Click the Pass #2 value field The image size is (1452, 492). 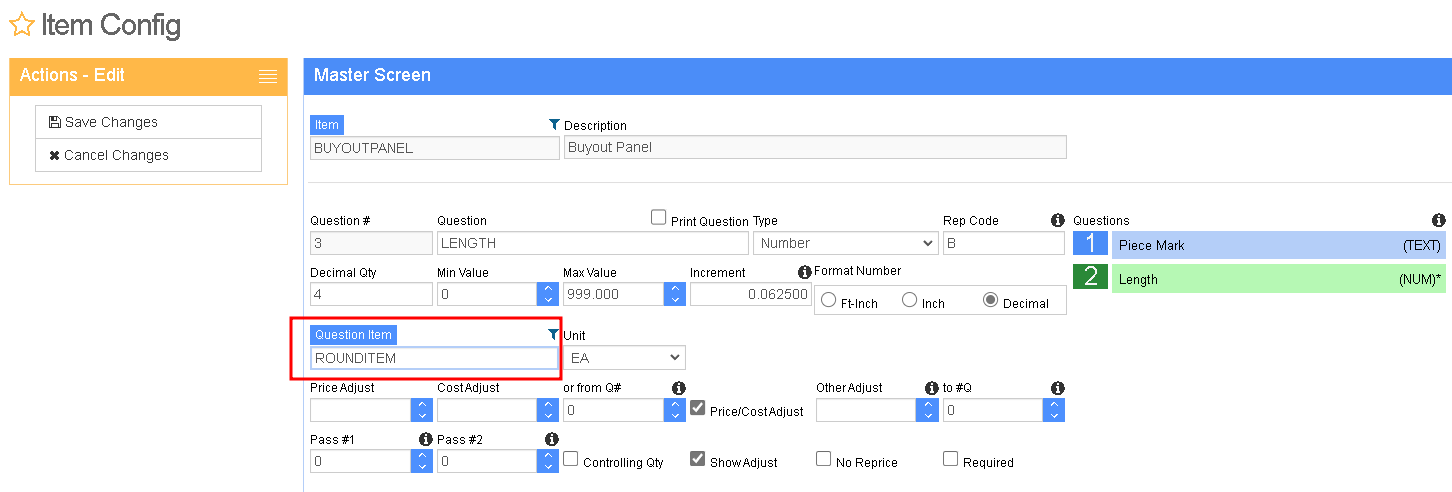tap(487, 461)
